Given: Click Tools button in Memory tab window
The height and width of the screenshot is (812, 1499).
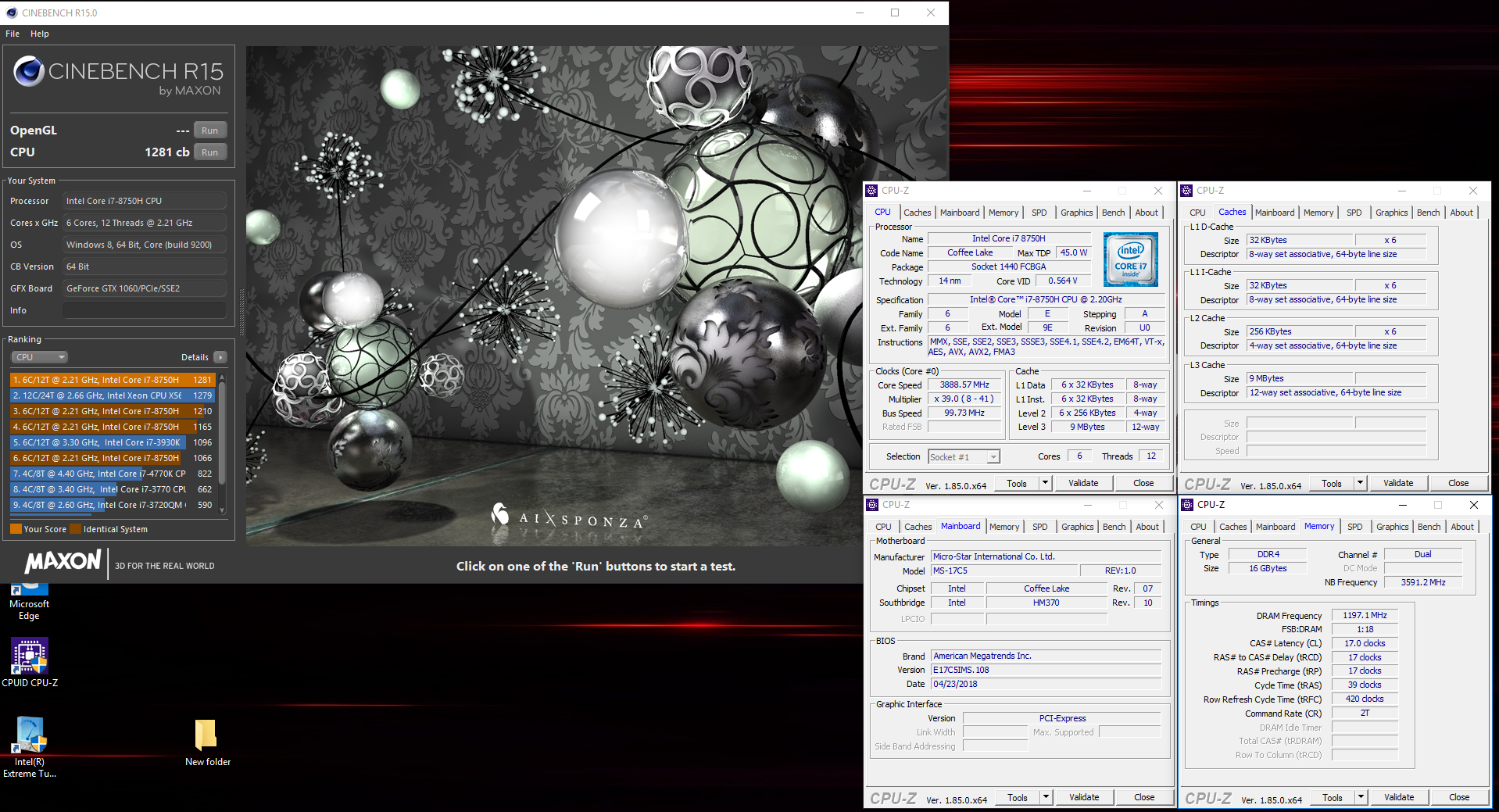Looking at the screenshot, I should (1333, 797).
